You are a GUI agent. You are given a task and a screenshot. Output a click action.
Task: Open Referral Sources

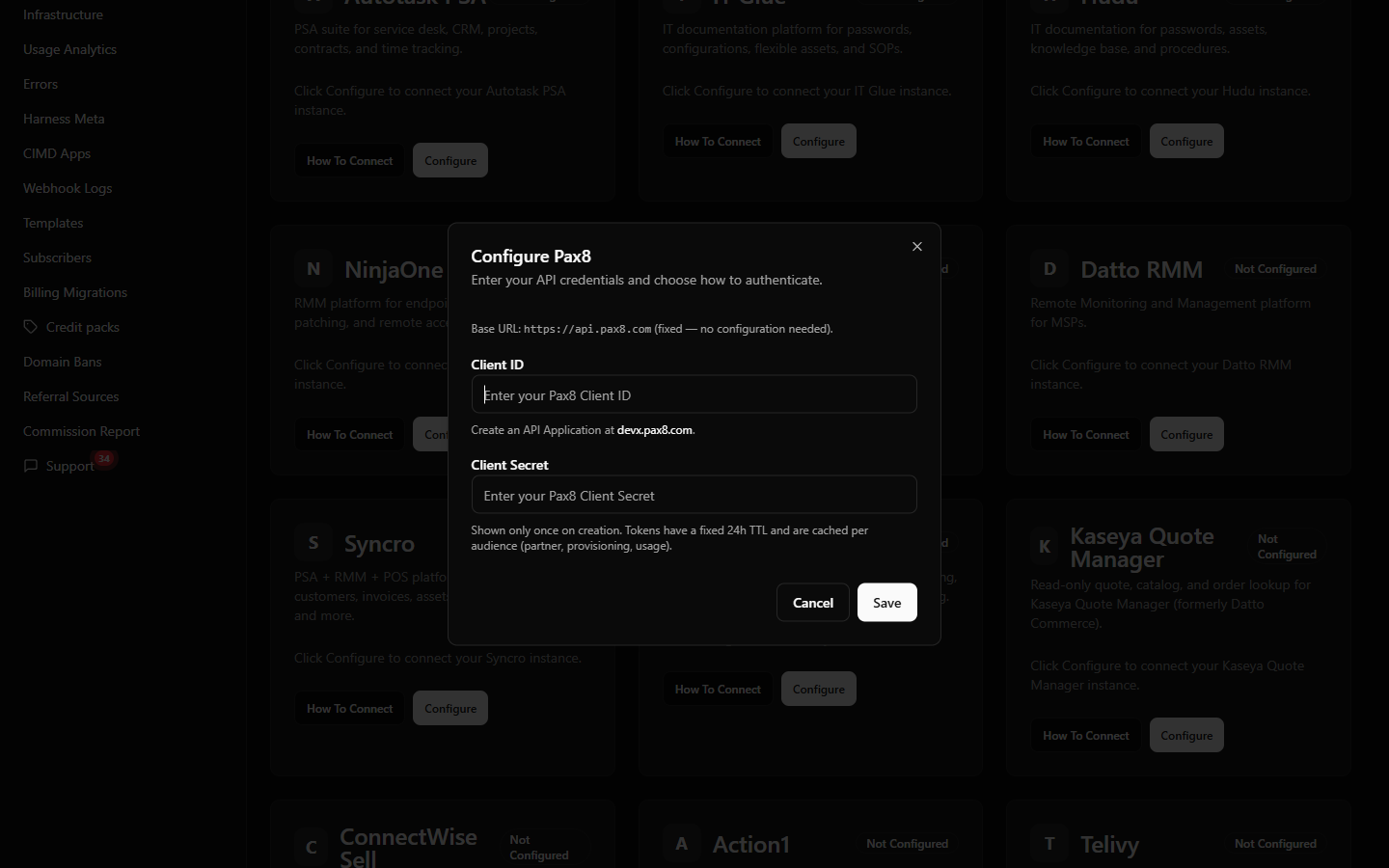[70, 396]
